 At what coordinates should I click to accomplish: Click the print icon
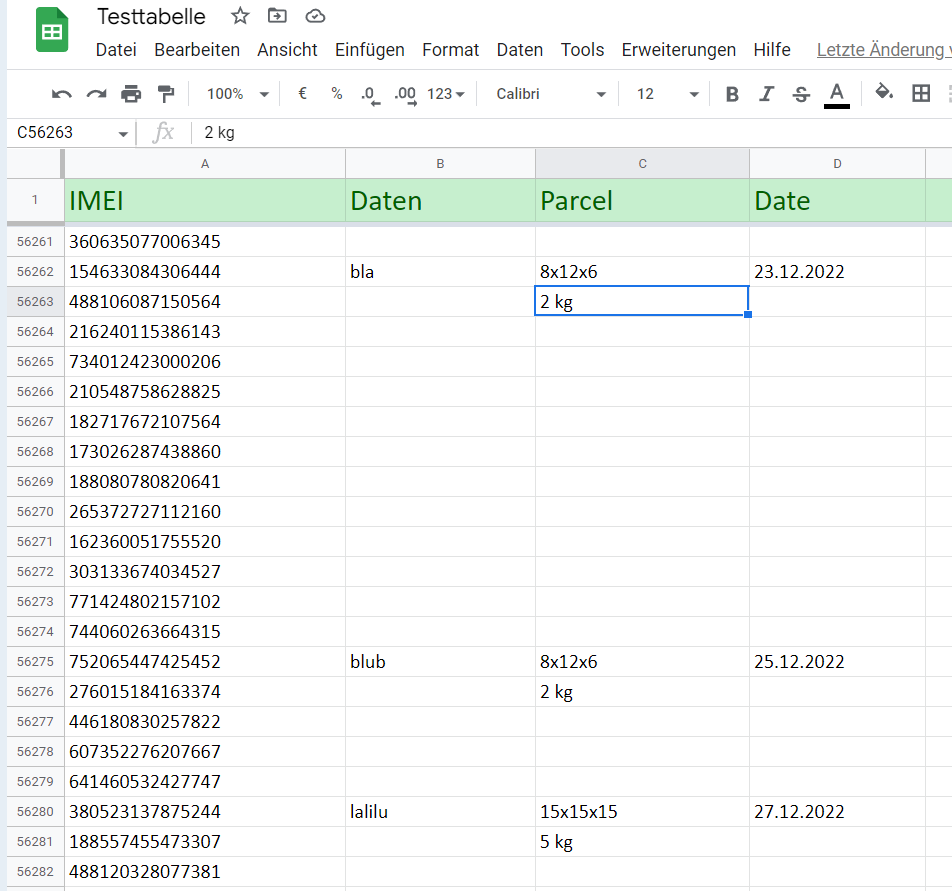coord(131,94)
